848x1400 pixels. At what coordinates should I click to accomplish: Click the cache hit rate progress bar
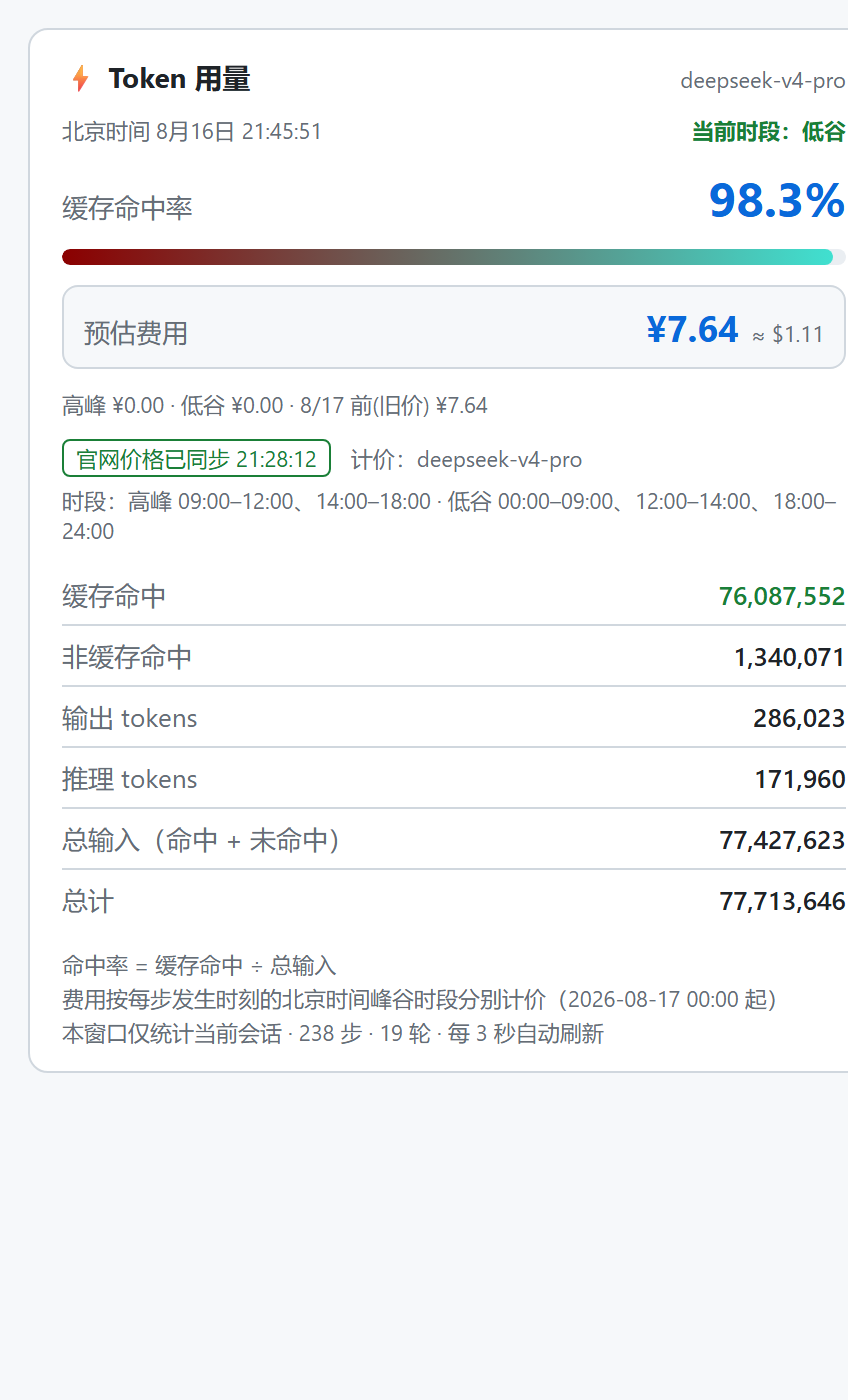pos(454,257)
